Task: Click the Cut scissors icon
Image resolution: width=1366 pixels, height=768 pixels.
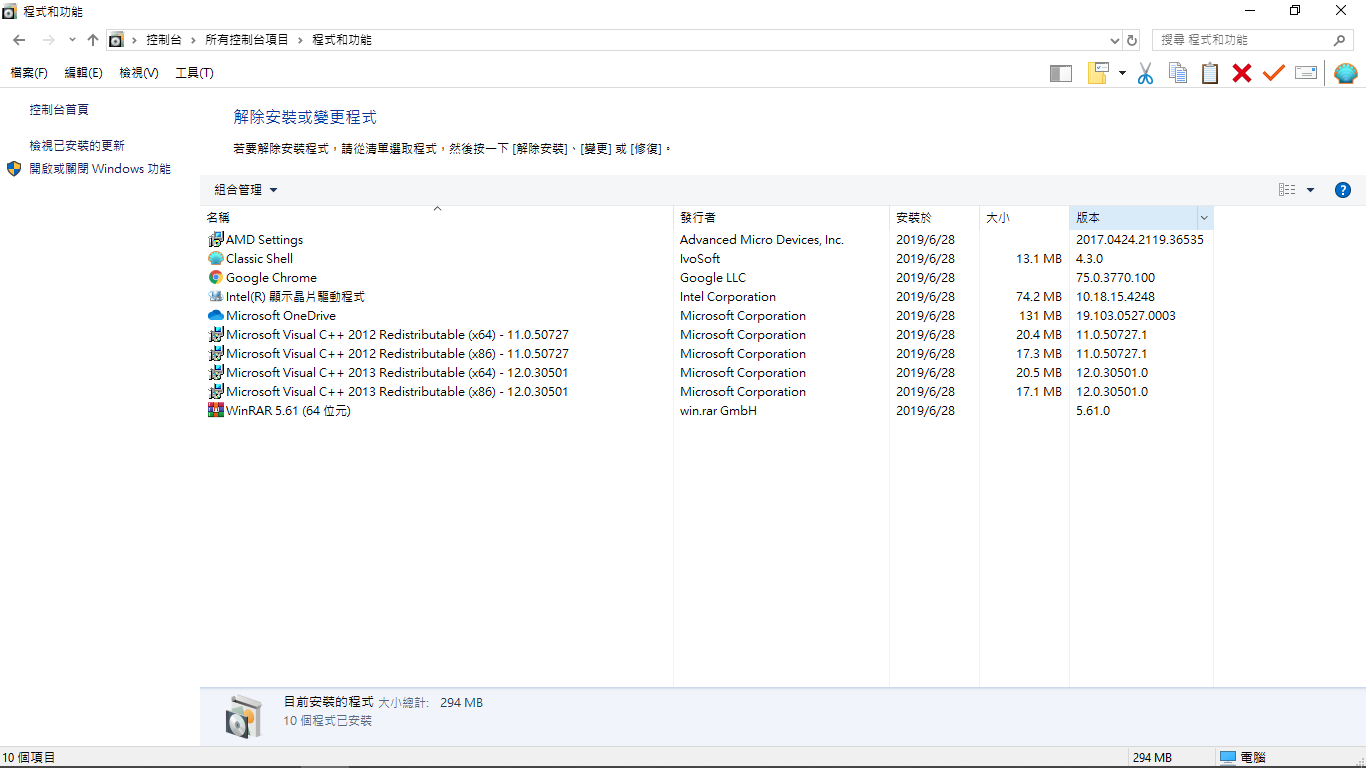Action: 1146,73
